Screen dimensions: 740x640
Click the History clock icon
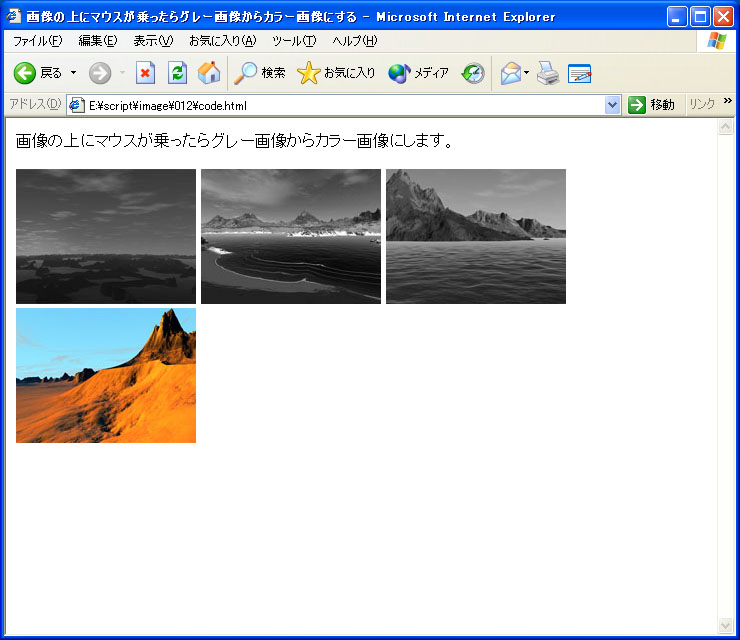pos(473,73)
